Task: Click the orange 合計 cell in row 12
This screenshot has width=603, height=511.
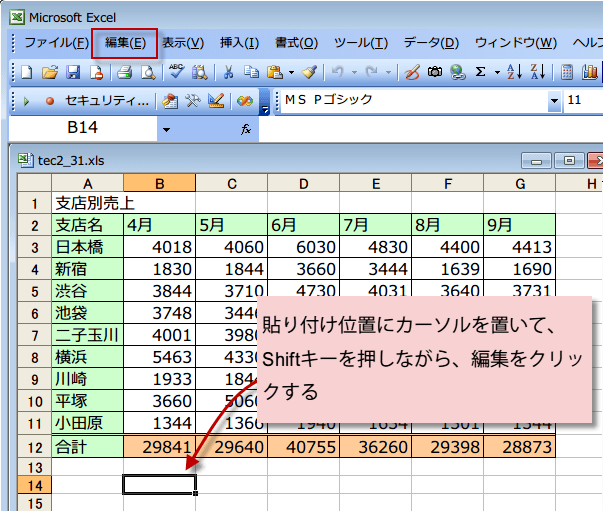Action: pyautogui.click(x=87, y=447)
